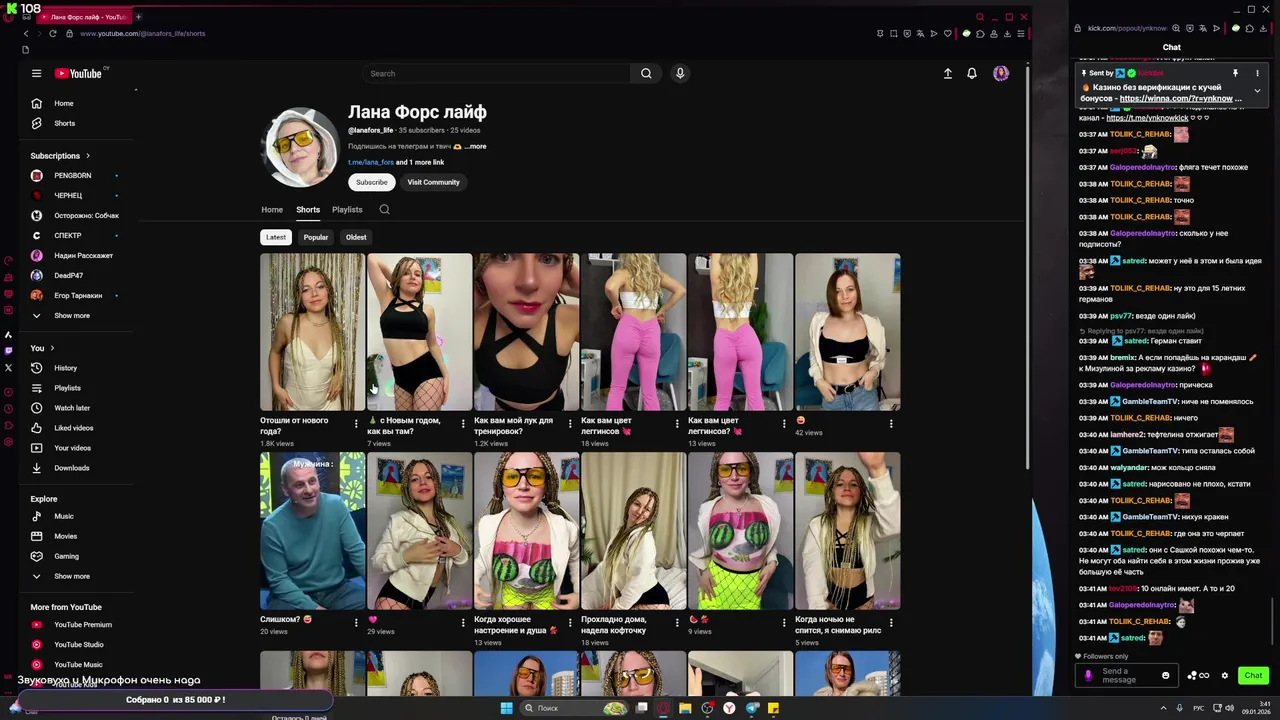The height and width of the screenshot is (720, 1280).
Task: Expand the Subscriptions section arrow
Action: (88, 156)
